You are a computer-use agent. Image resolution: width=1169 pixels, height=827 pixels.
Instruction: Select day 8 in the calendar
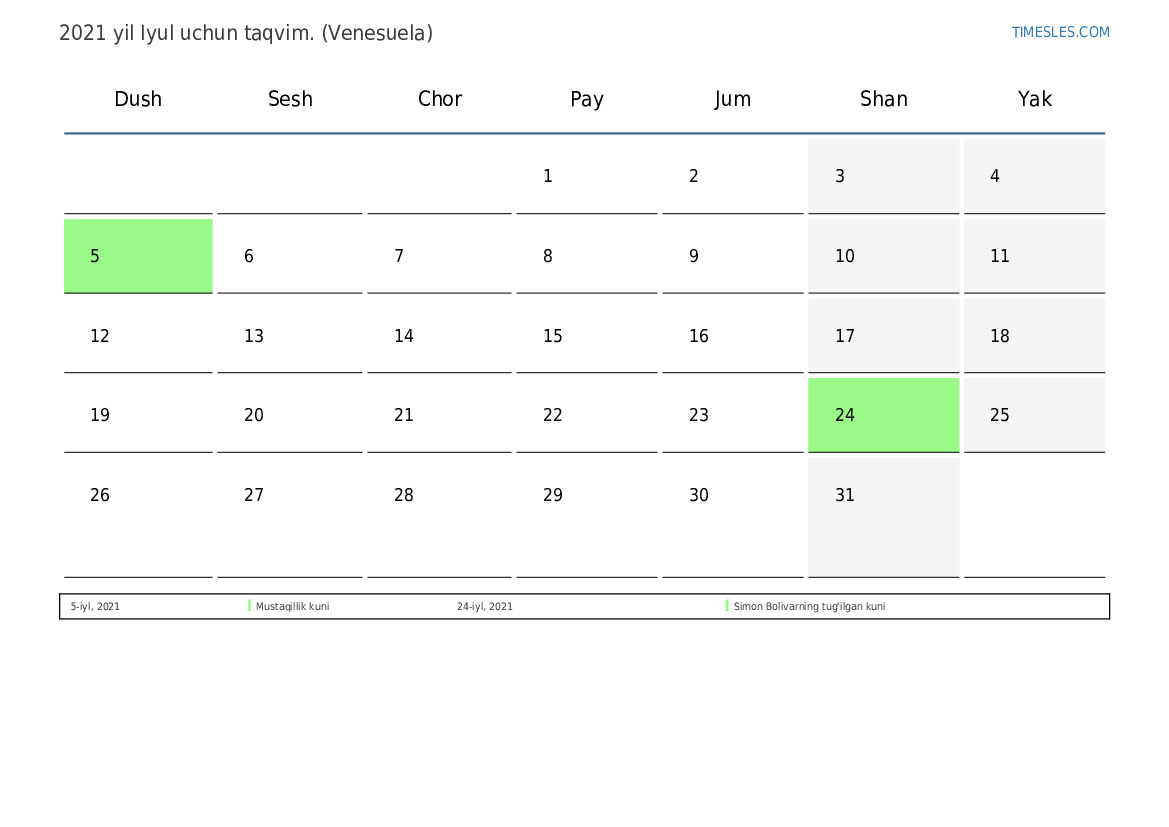587,256
